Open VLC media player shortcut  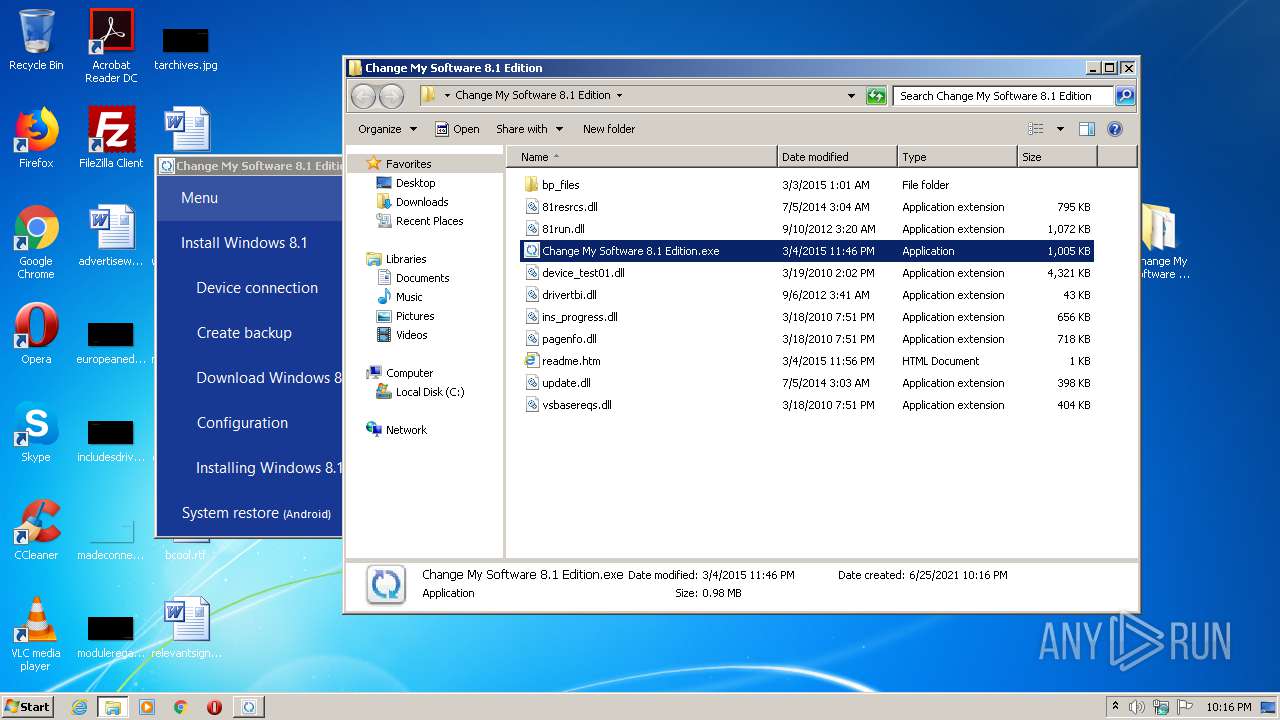coord(36,634)
